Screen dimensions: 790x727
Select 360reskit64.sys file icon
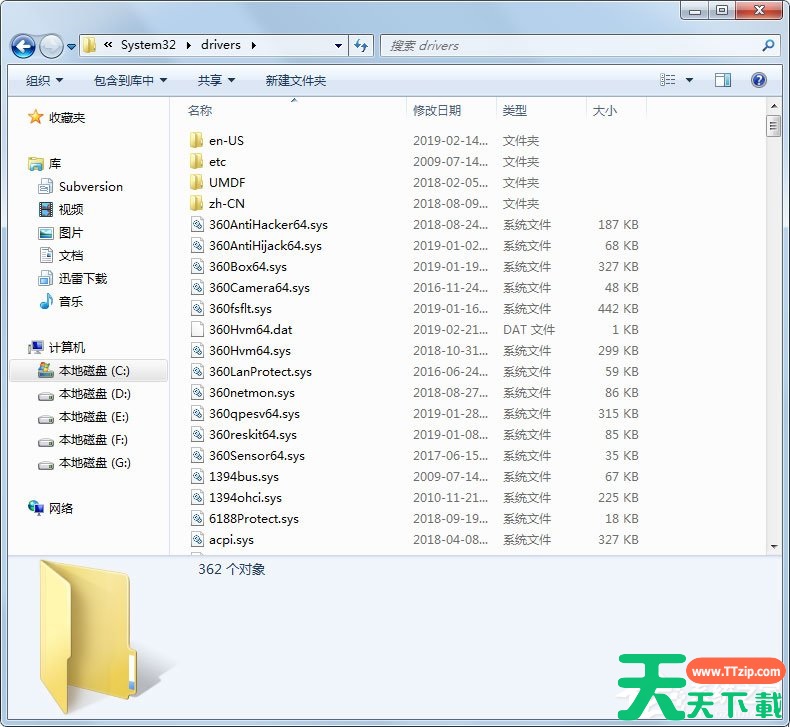197,434
